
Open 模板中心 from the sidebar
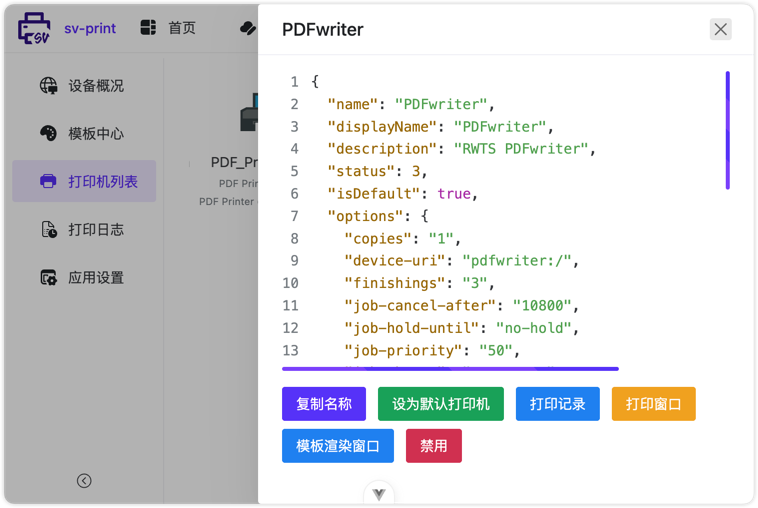96,134
